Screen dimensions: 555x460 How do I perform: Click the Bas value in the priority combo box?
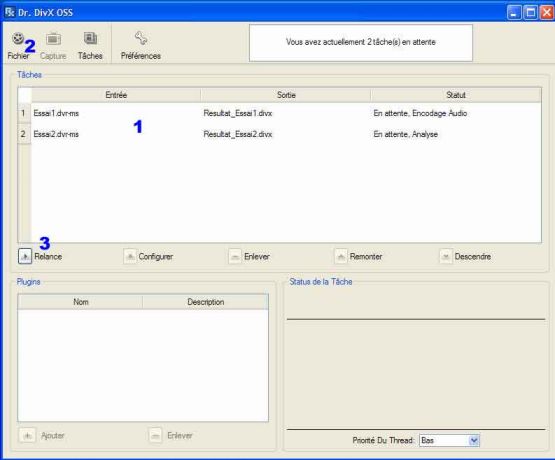tap(428, 441)
